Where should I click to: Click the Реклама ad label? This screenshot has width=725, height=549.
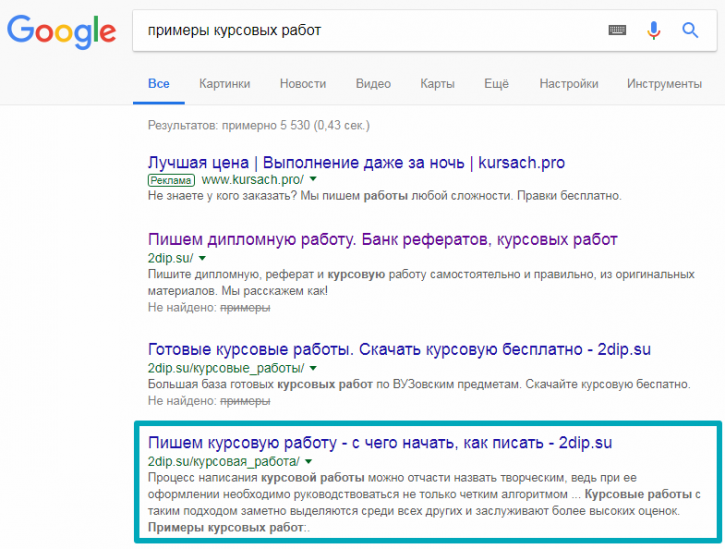point(171,180)
